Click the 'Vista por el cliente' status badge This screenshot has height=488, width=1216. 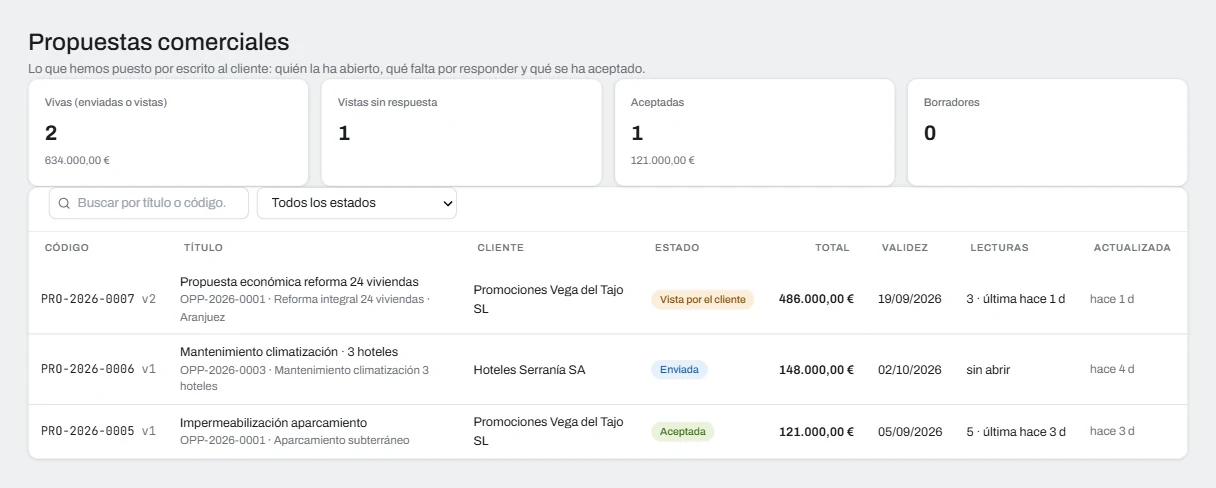click(702, 300)
